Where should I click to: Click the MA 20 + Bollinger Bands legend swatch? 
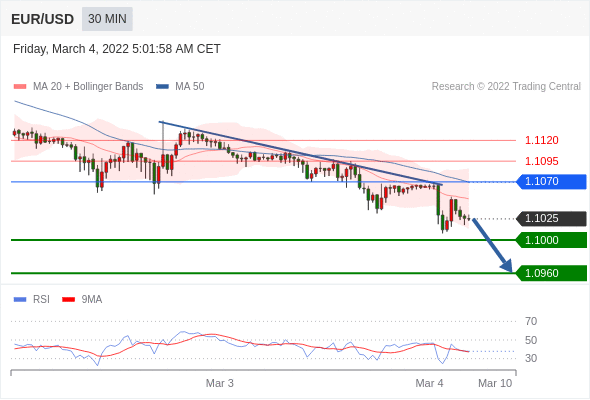(x=20, y=87)
